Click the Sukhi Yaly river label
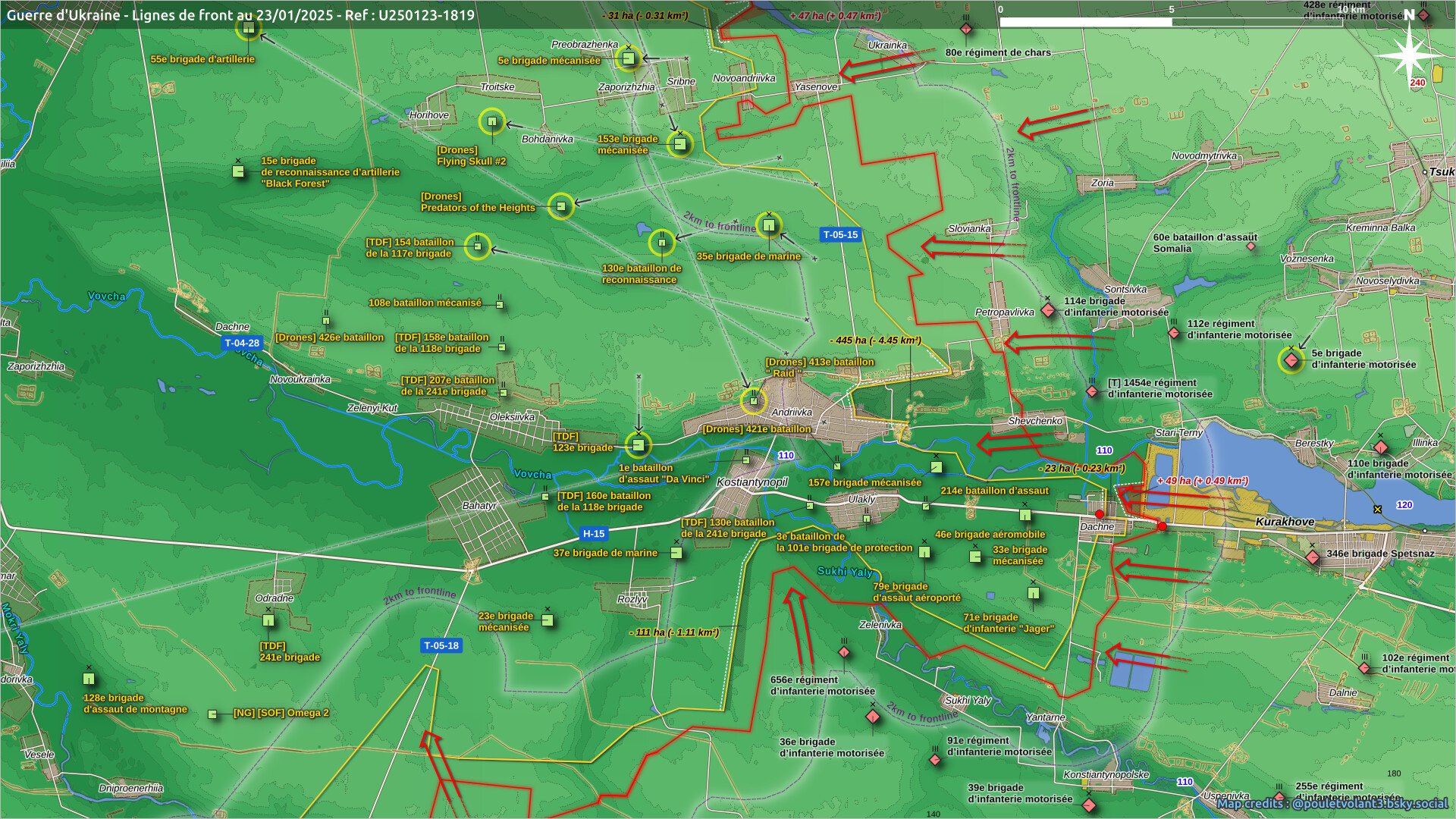The image size is (1456, 819). (845, 572)
